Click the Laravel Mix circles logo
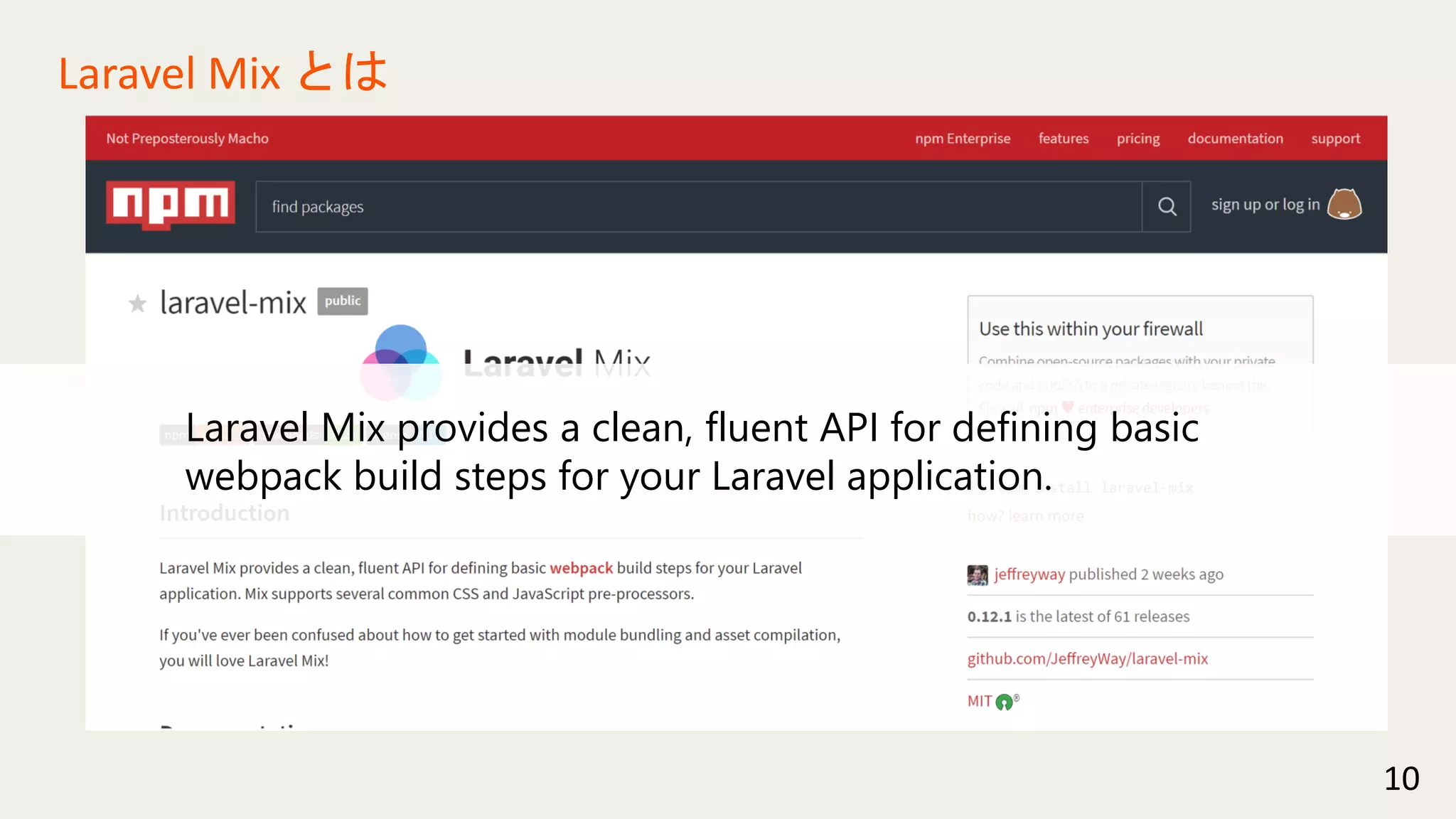The image size is (1456, 819). [401, 363]
